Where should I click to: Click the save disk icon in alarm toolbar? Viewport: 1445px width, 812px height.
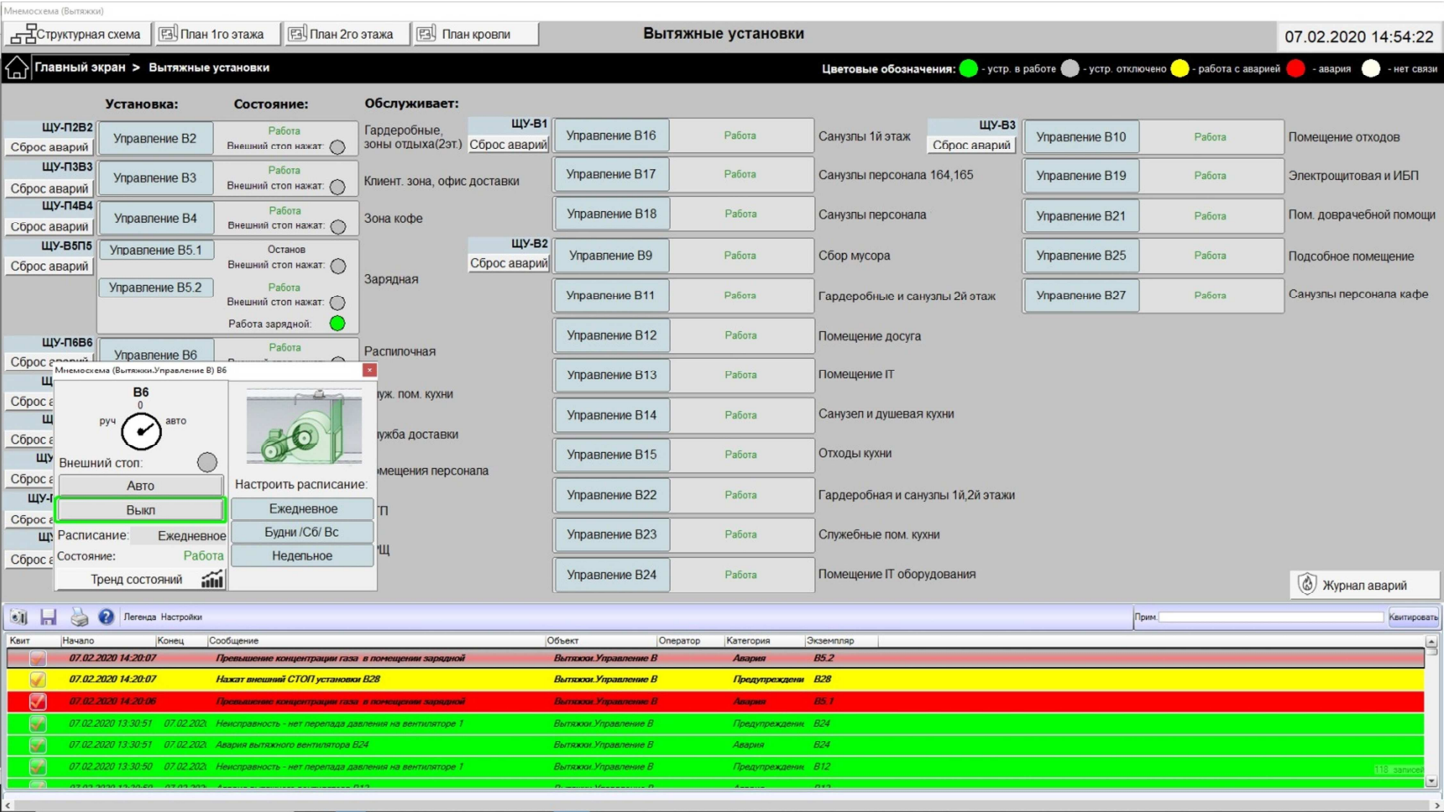pyautogui.click(x=48, y=617)
